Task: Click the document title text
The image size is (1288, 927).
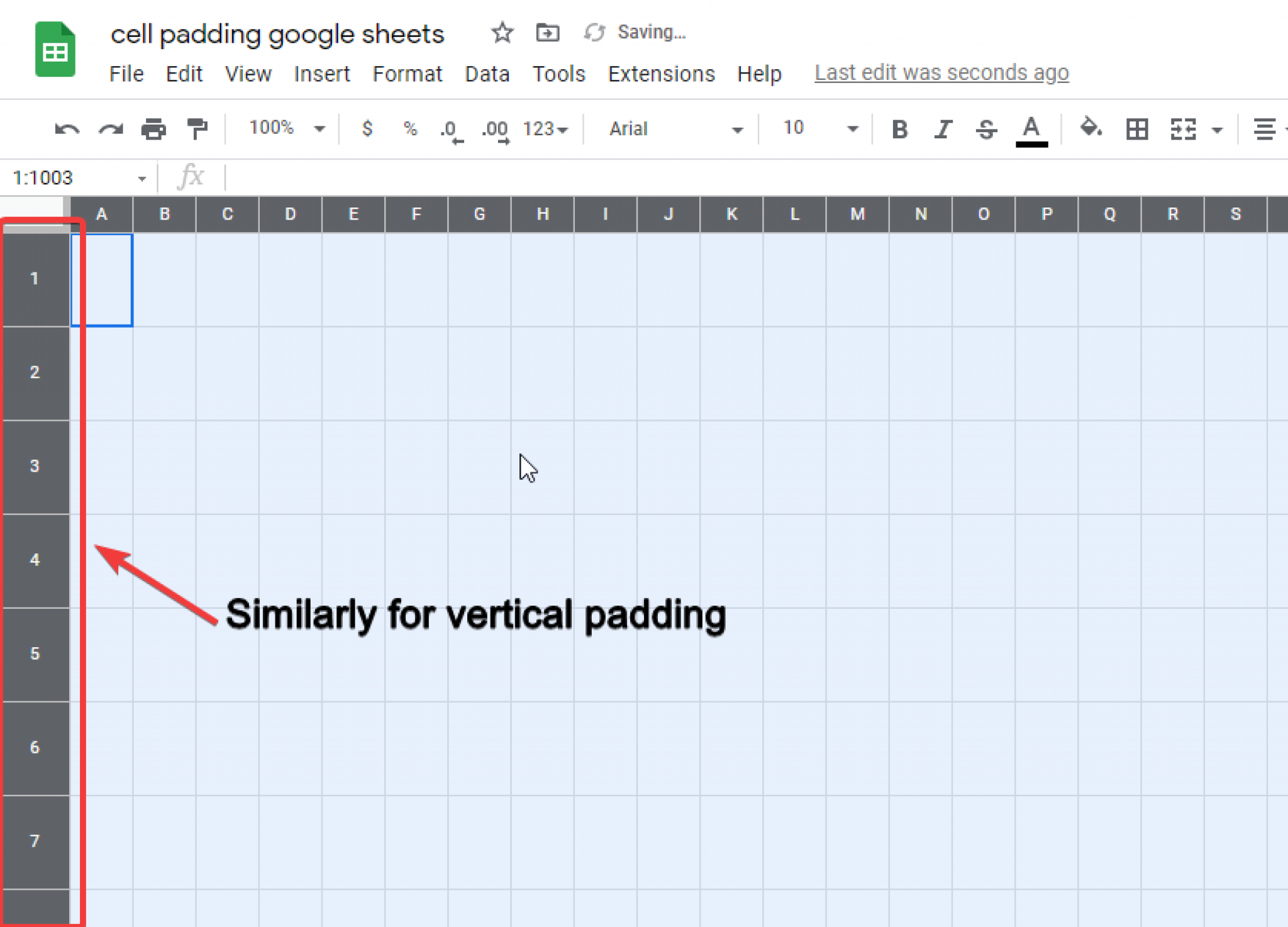Action: 277,34
